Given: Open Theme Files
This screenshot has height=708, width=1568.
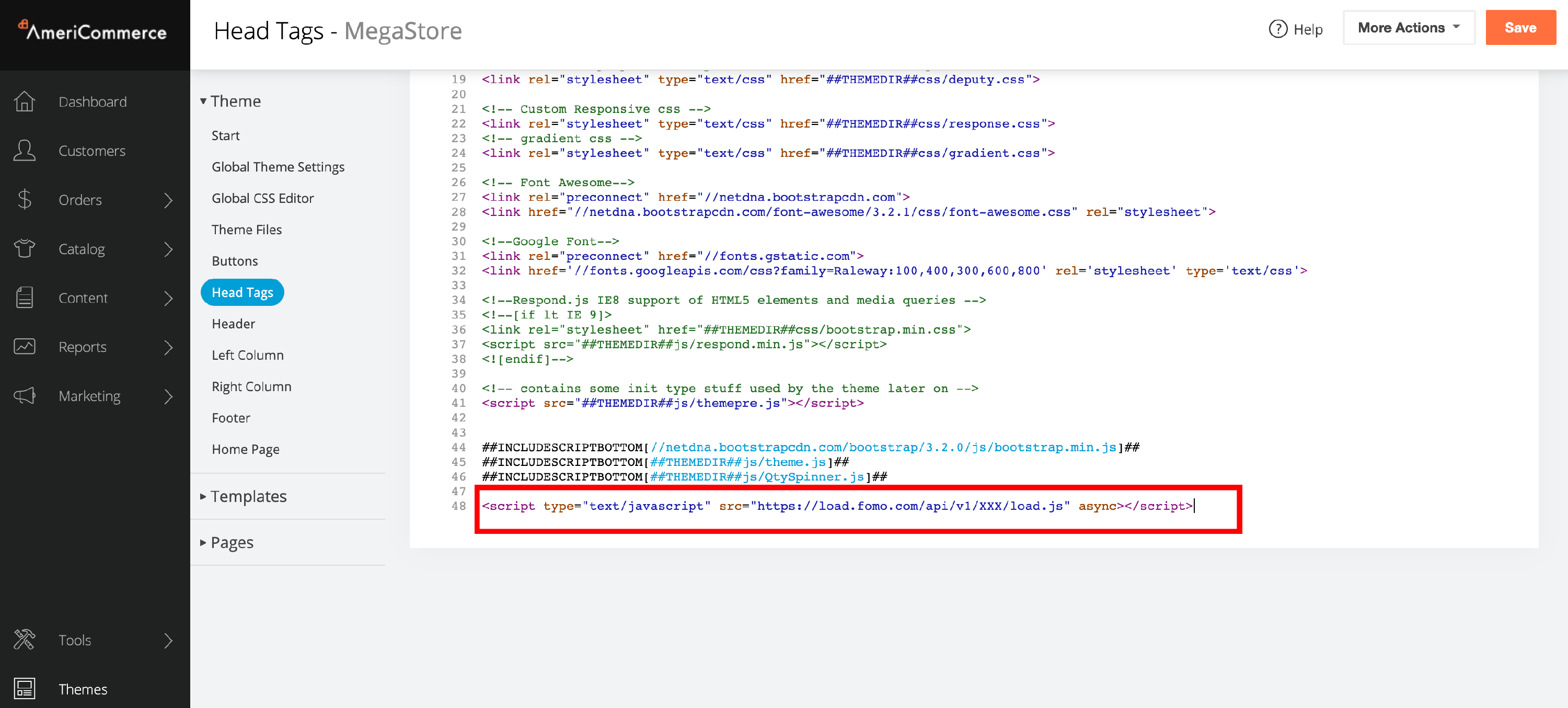Looking at the screenshot, I should tap(247, 229).
